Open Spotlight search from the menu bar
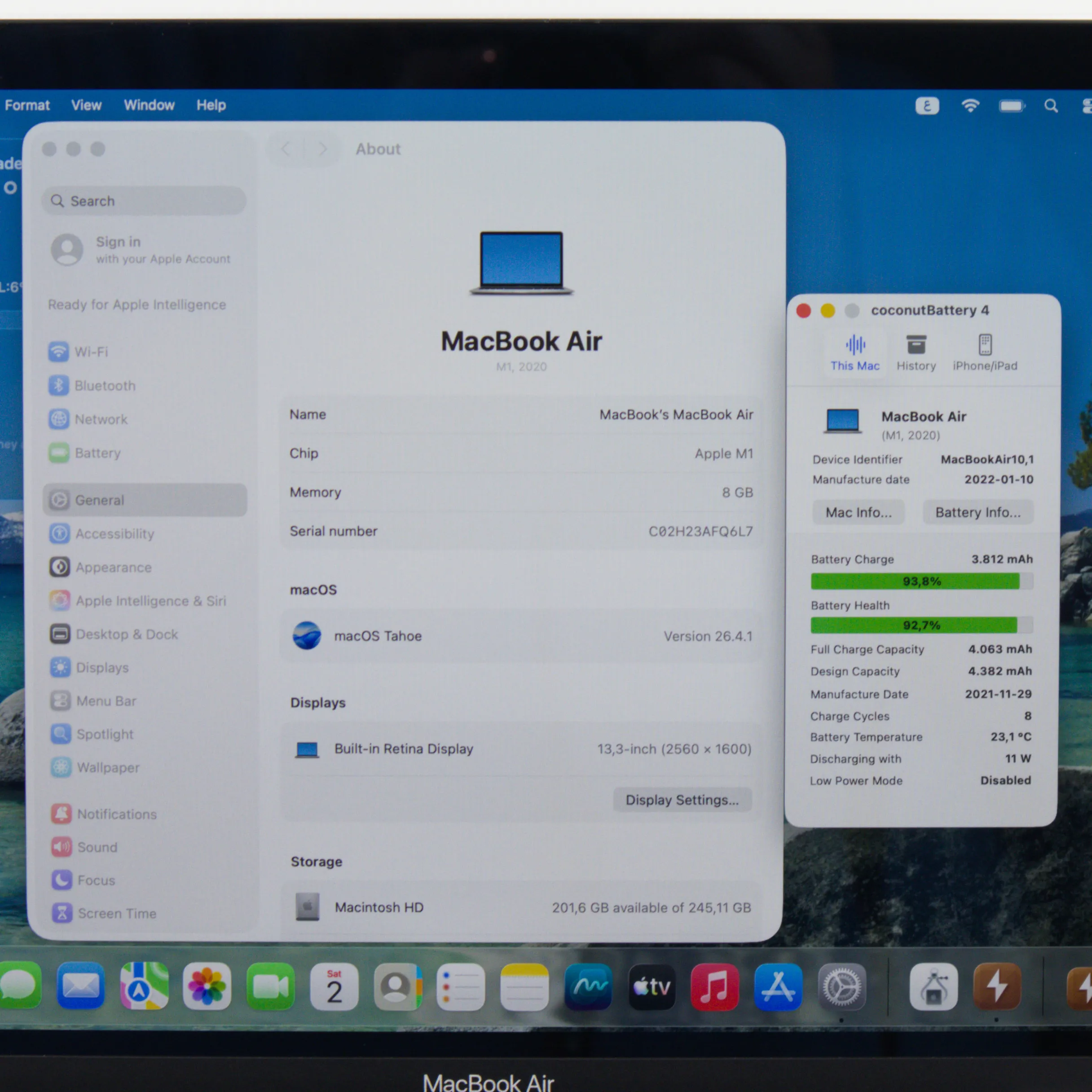Image resolution: width=1092 pixels, height=1092 pixels. [x=1051, y=106]
